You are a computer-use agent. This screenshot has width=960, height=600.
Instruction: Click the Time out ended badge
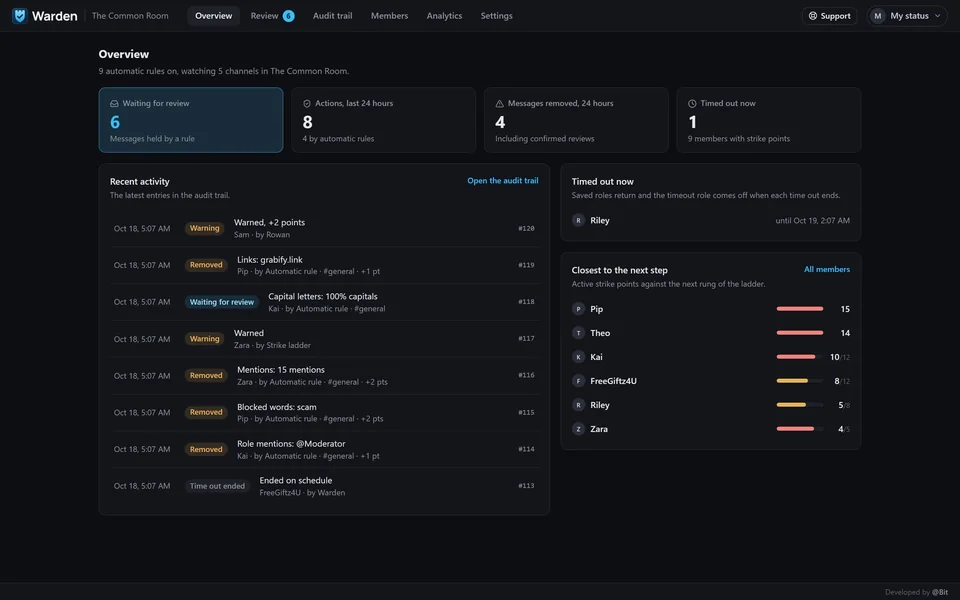pyautogui.click(x=217, y=486)
